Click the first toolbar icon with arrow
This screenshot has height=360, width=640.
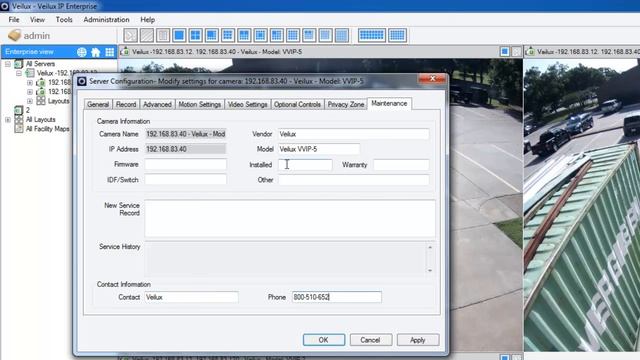point(131,36)
